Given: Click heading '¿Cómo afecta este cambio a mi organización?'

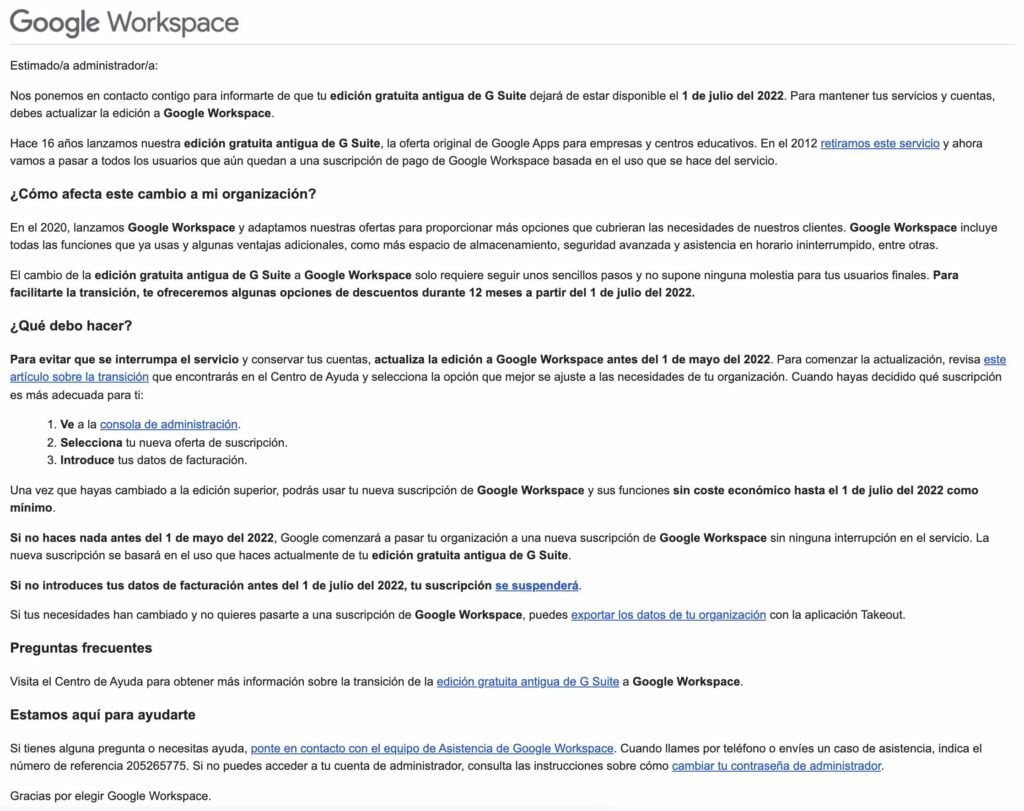Looking at the screenshot, I should coord(163,194).
